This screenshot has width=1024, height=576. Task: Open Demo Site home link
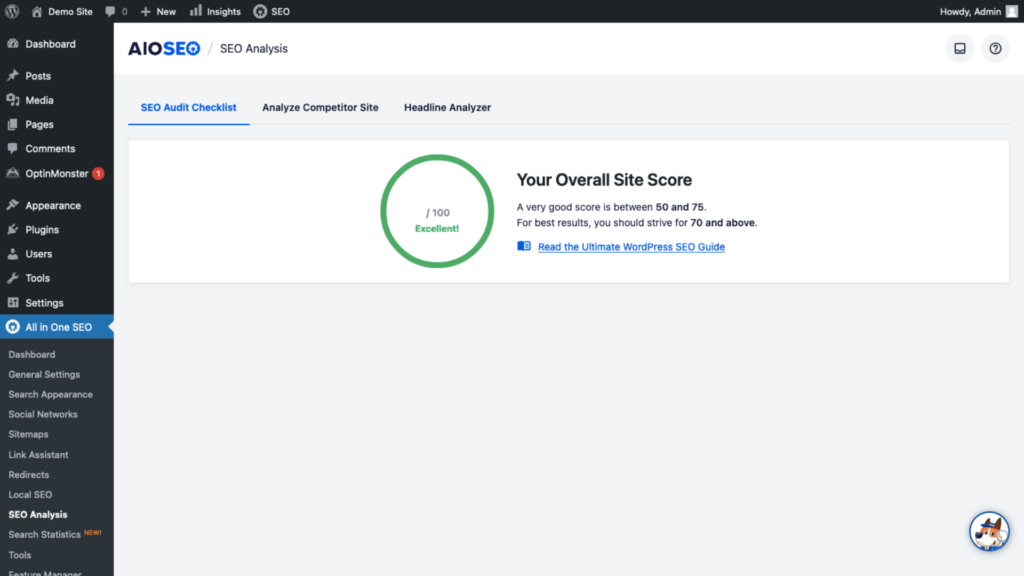[x=61, y=11]
